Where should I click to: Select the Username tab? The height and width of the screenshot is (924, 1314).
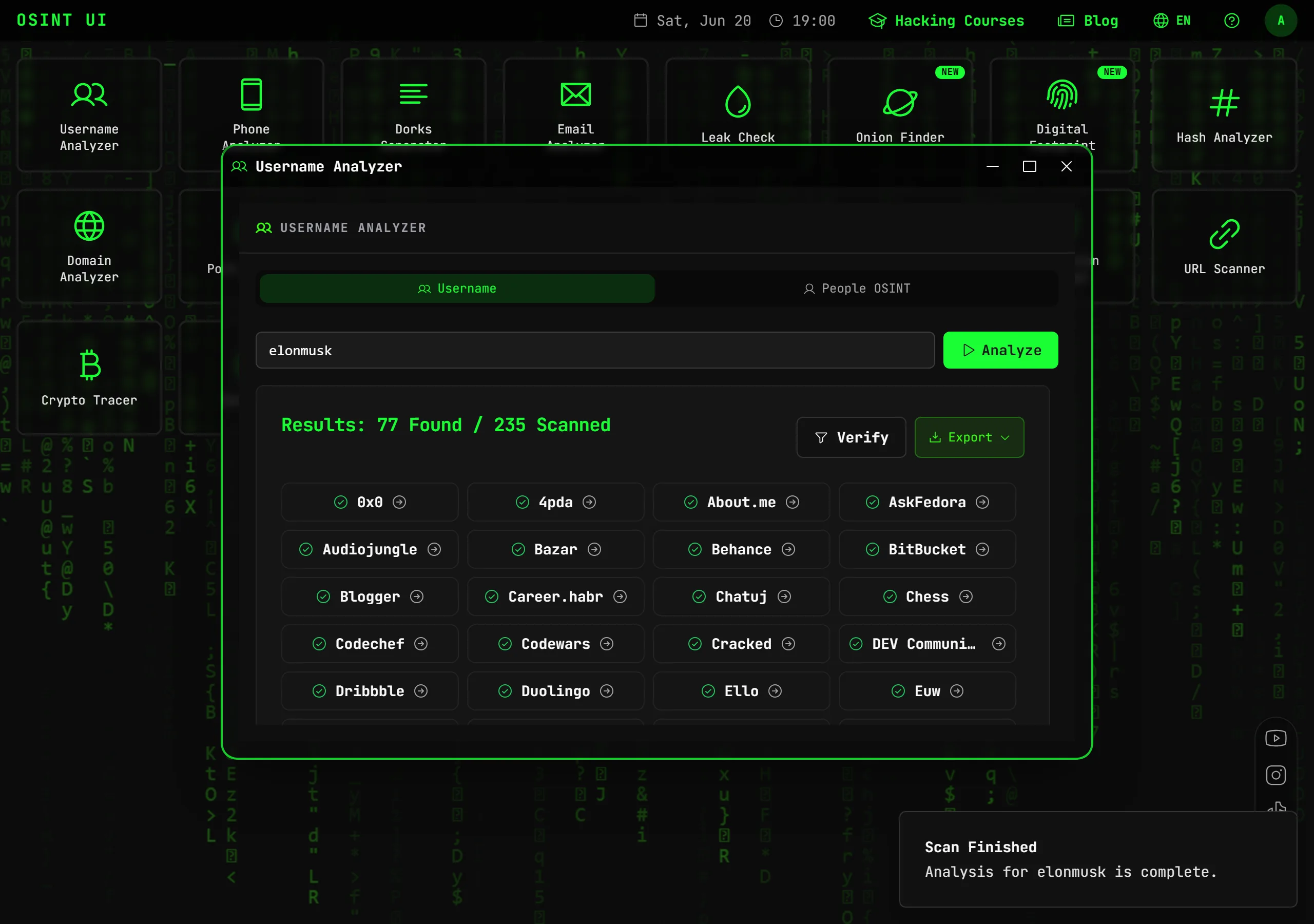click(x=457, y=288)
